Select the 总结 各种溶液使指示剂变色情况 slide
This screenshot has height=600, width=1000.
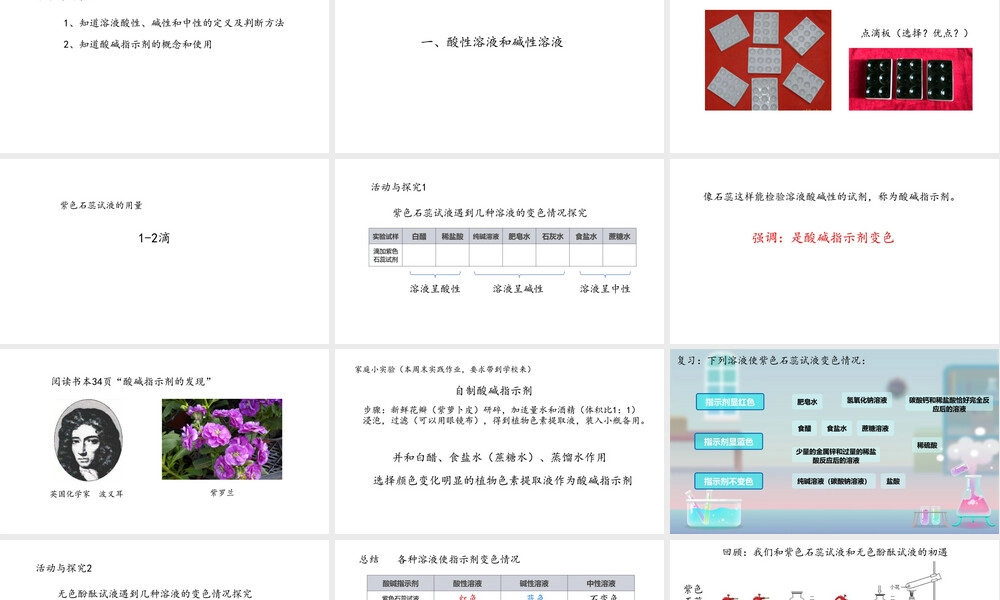coord(499,570)
